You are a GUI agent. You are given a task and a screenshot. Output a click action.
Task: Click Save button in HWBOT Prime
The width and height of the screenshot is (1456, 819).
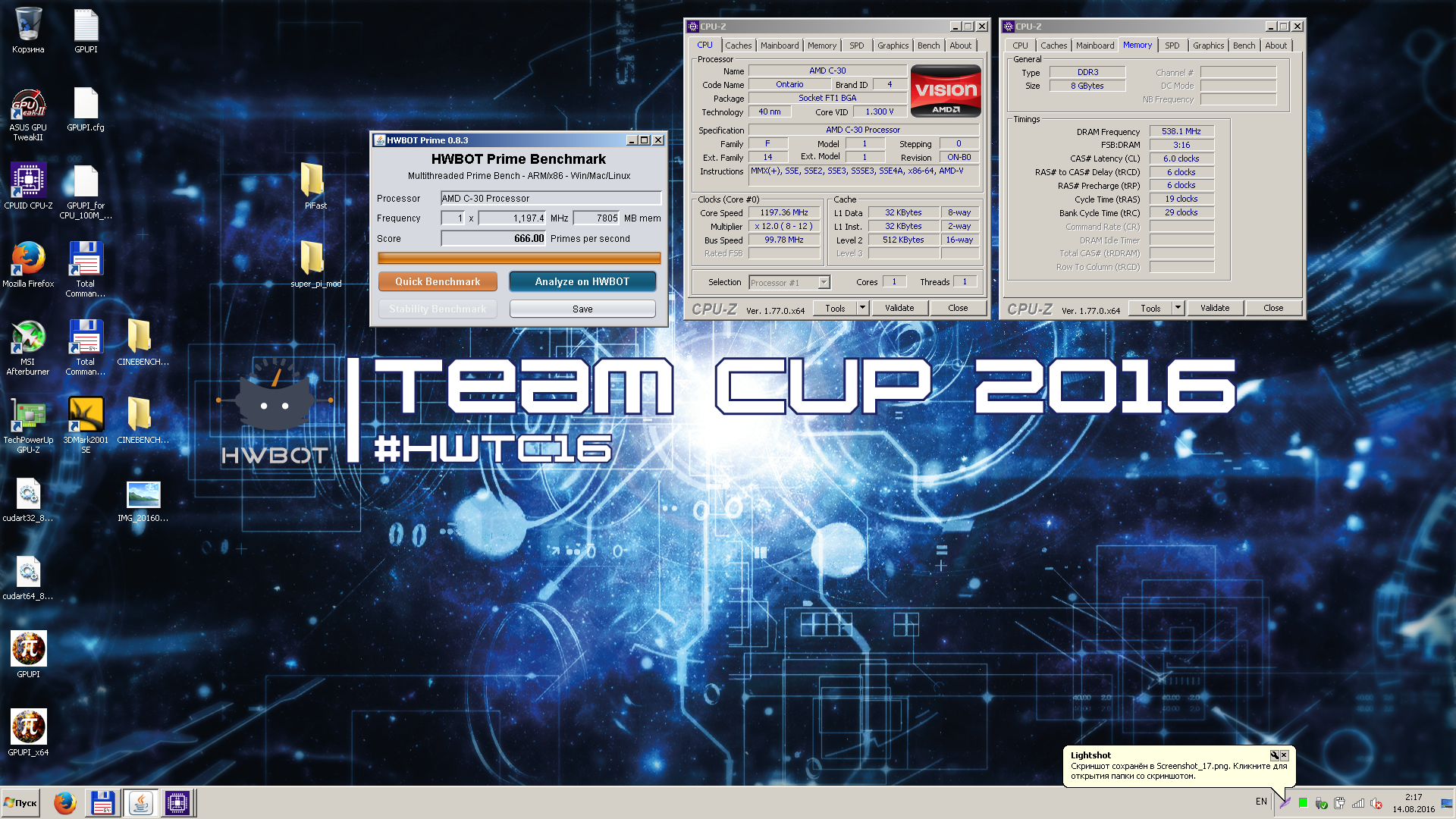coord(582,309)
